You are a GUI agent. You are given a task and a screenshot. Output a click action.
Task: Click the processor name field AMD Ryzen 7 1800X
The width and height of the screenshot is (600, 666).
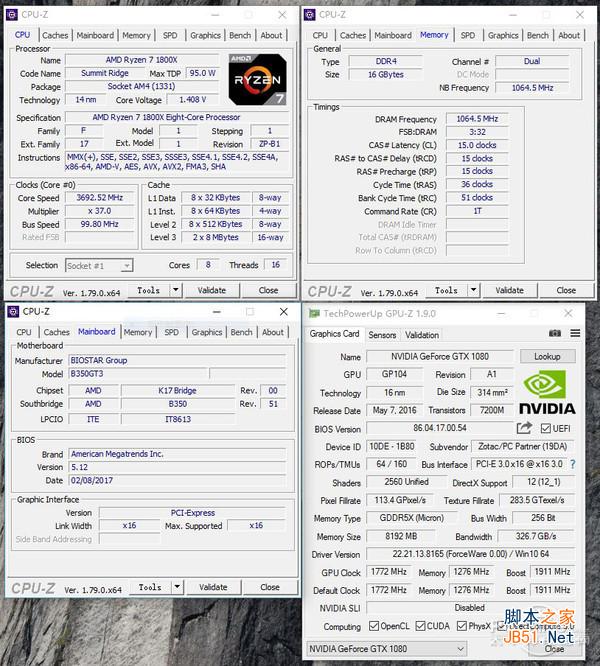tap(141, 60)
